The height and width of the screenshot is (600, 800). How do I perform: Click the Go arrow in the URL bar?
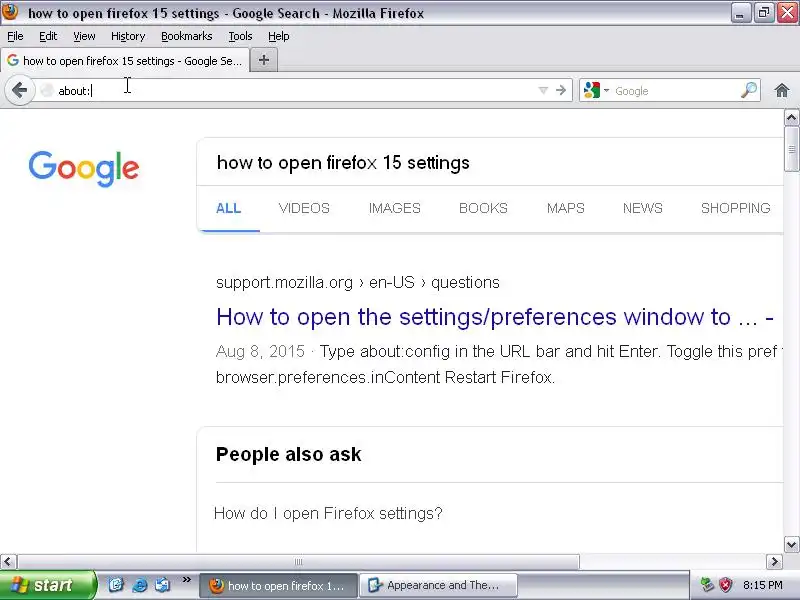coord(561,90)
